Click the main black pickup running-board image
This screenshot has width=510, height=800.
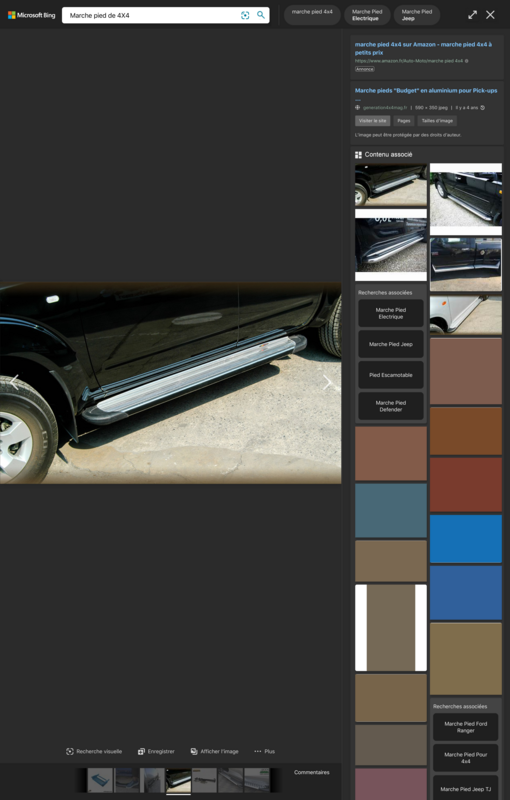(170, 383)
